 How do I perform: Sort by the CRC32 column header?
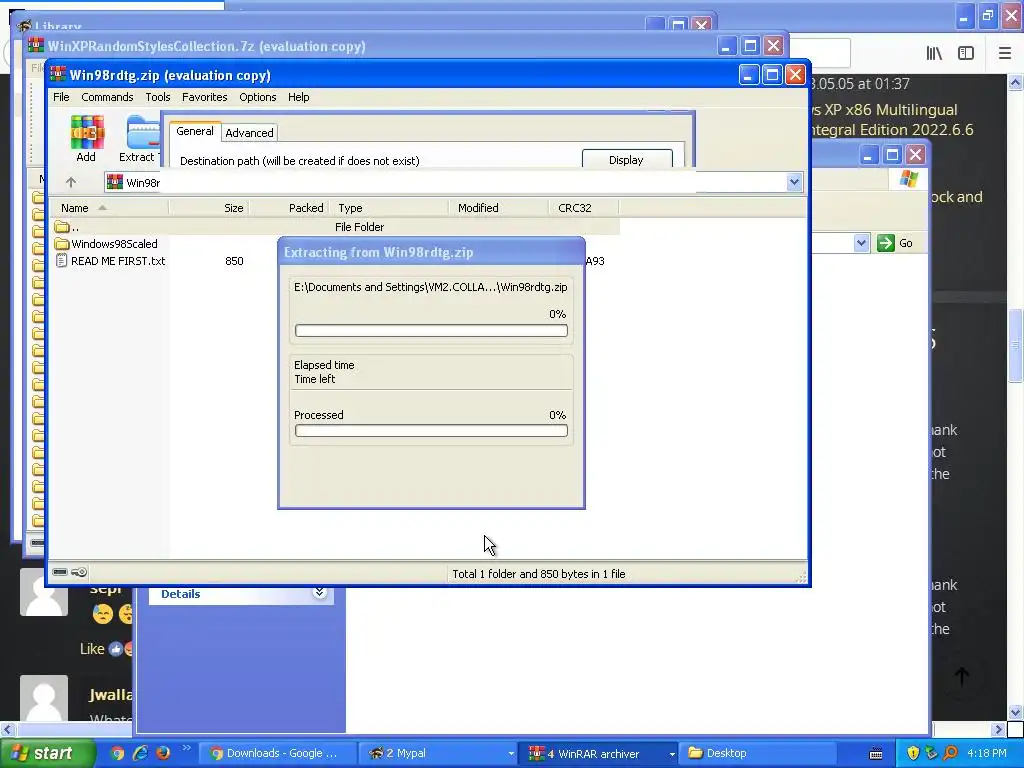pos(584,208)
